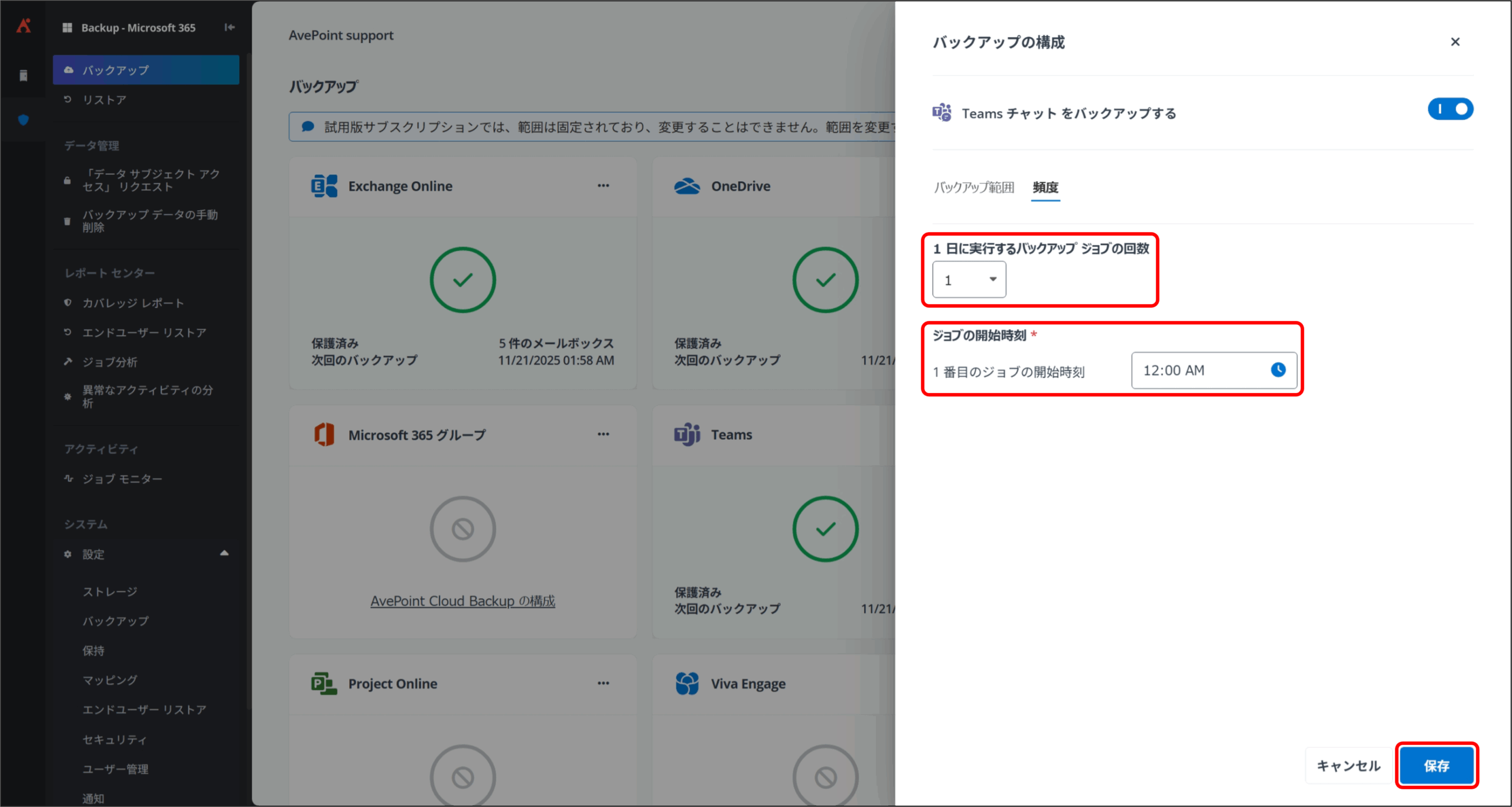
Task: Click the キャンセル button
Action: pos(1348,766)
